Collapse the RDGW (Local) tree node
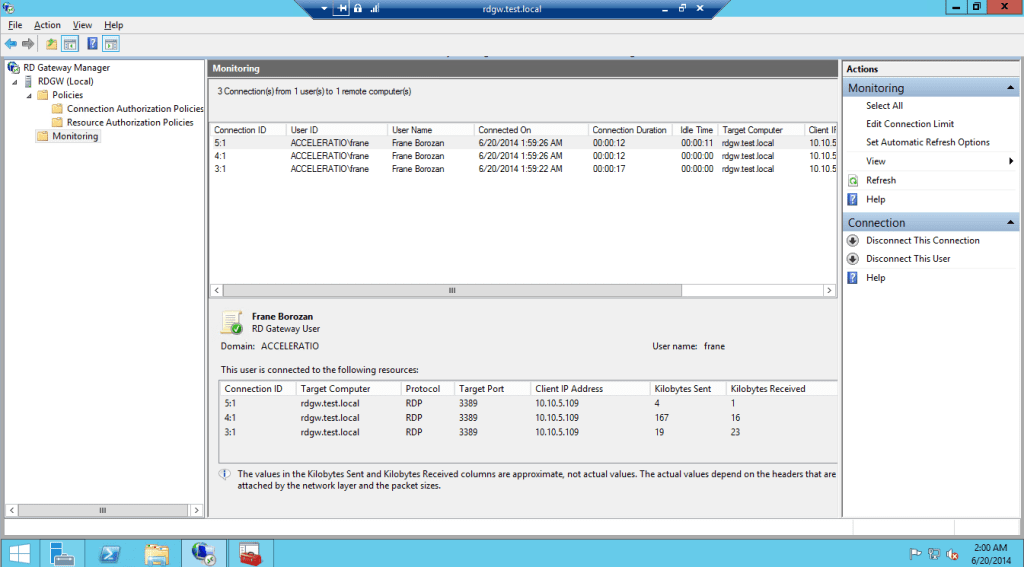The width and height of the screenshot is (1024, 567). click(x=14, y=82)
